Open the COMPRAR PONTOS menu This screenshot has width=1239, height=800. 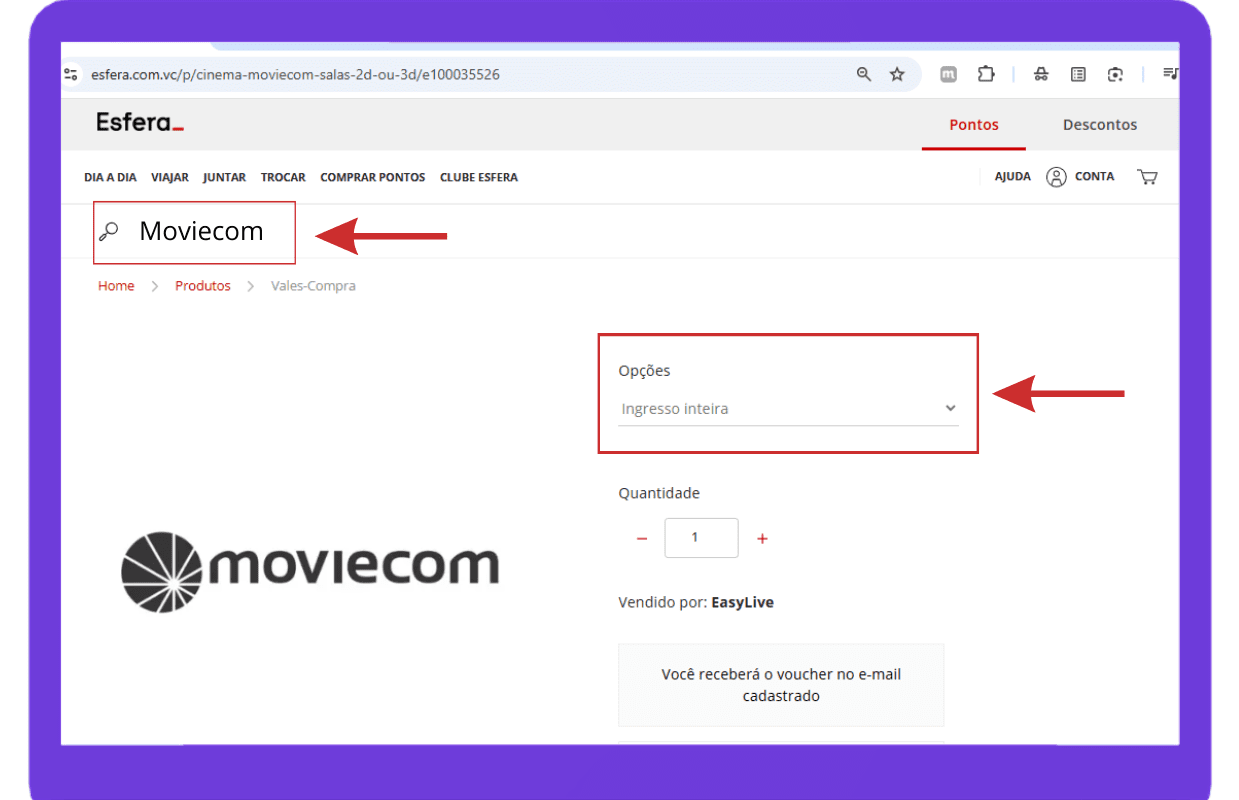[x=372, y=177]
